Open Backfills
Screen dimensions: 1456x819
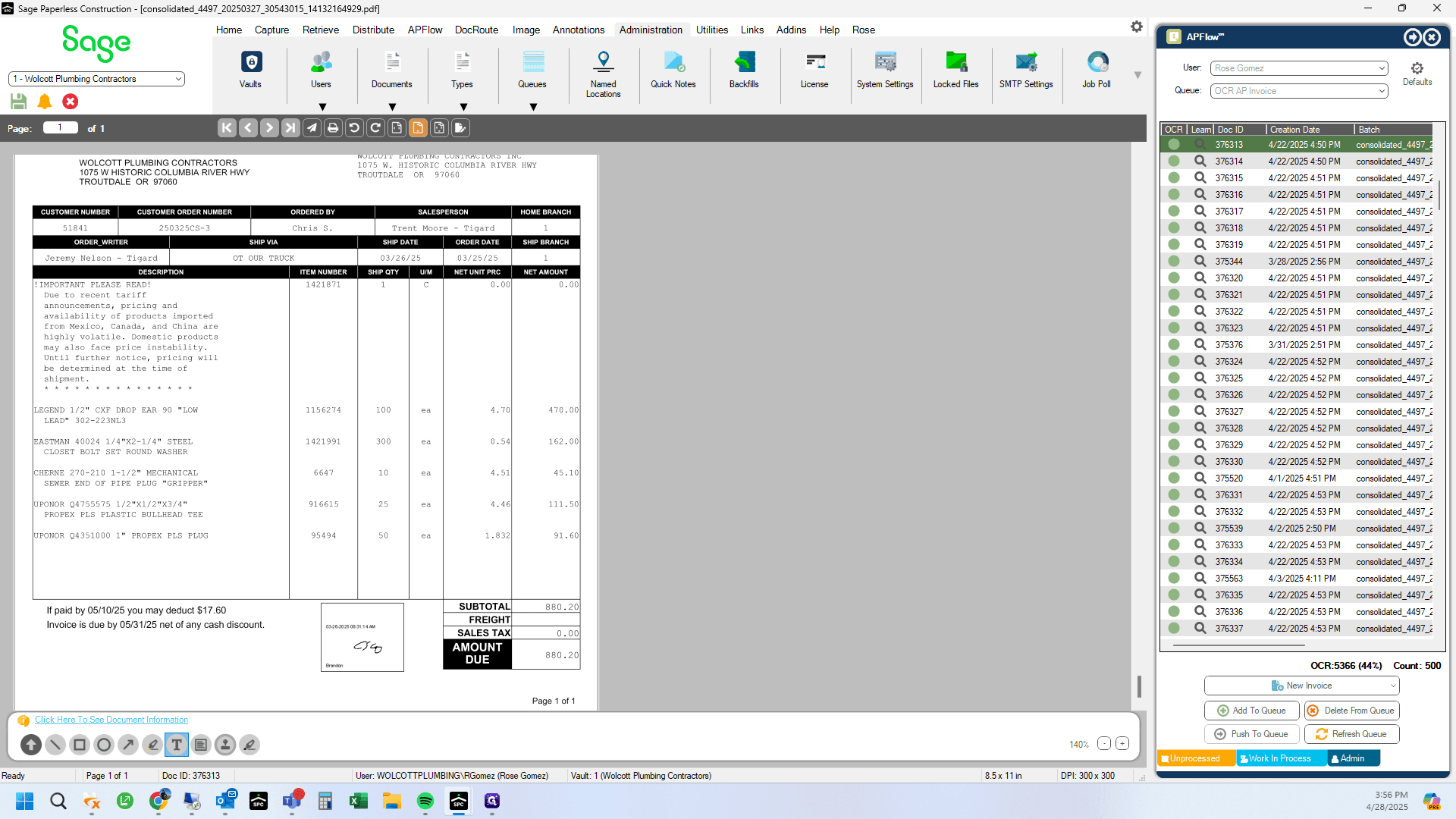coord(744,69)
